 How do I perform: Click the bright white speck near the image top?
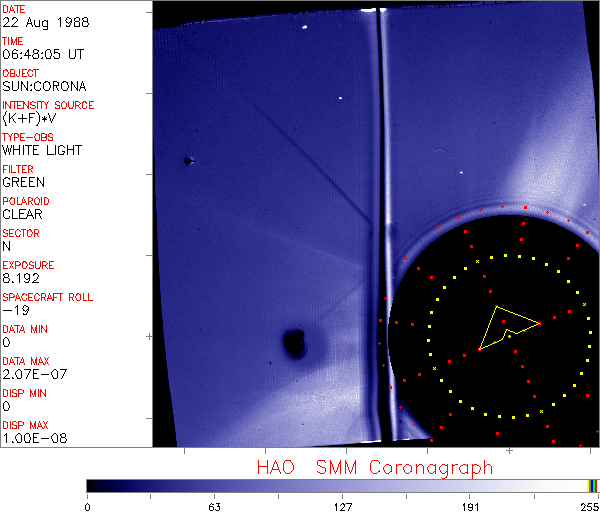click(x=341, y=98)
